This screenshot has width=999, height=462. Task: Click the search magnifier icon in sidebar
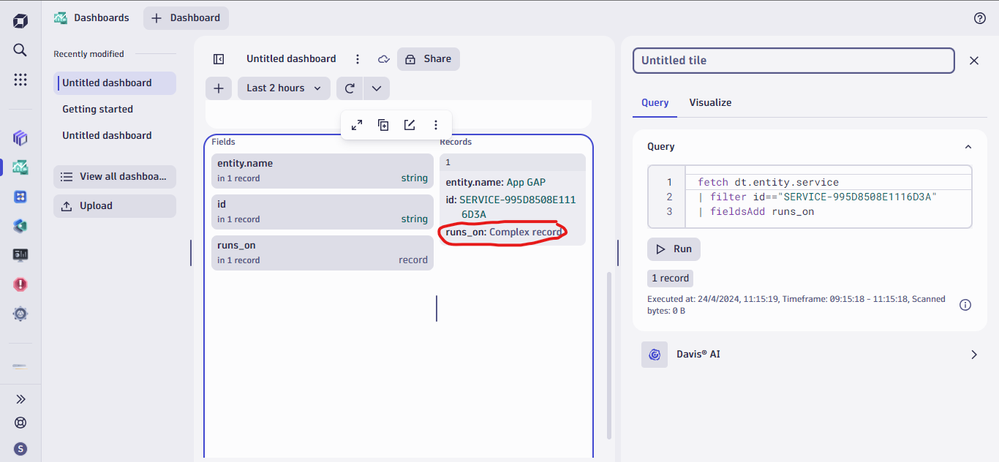(20, 49)
